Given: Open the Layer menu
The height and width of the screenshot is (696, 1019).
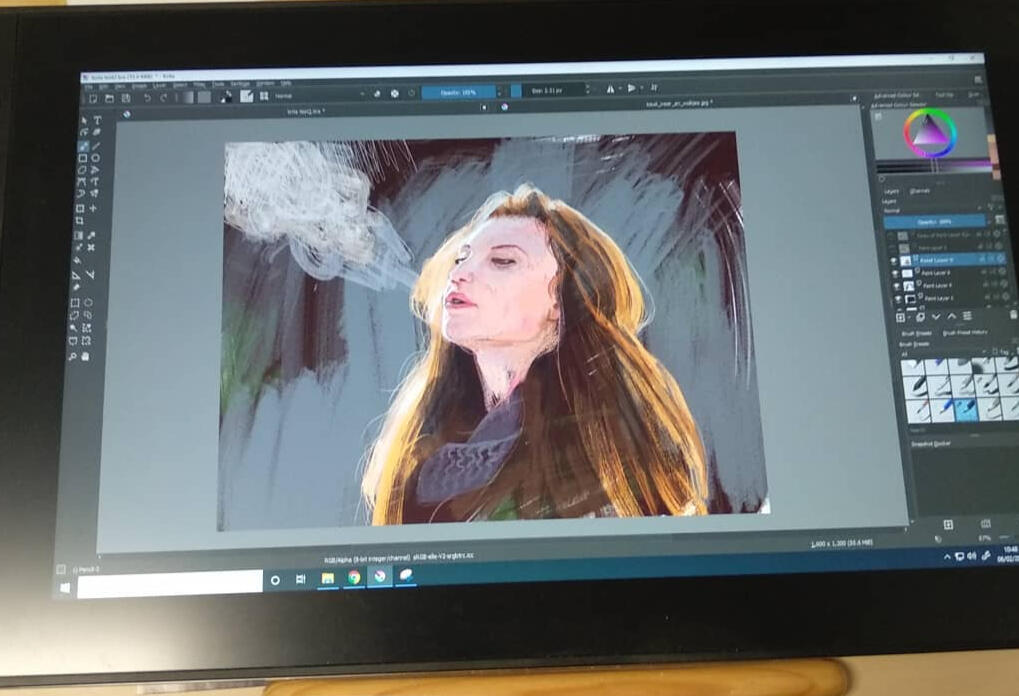Looking at the screenshot, I should point(159,86).
